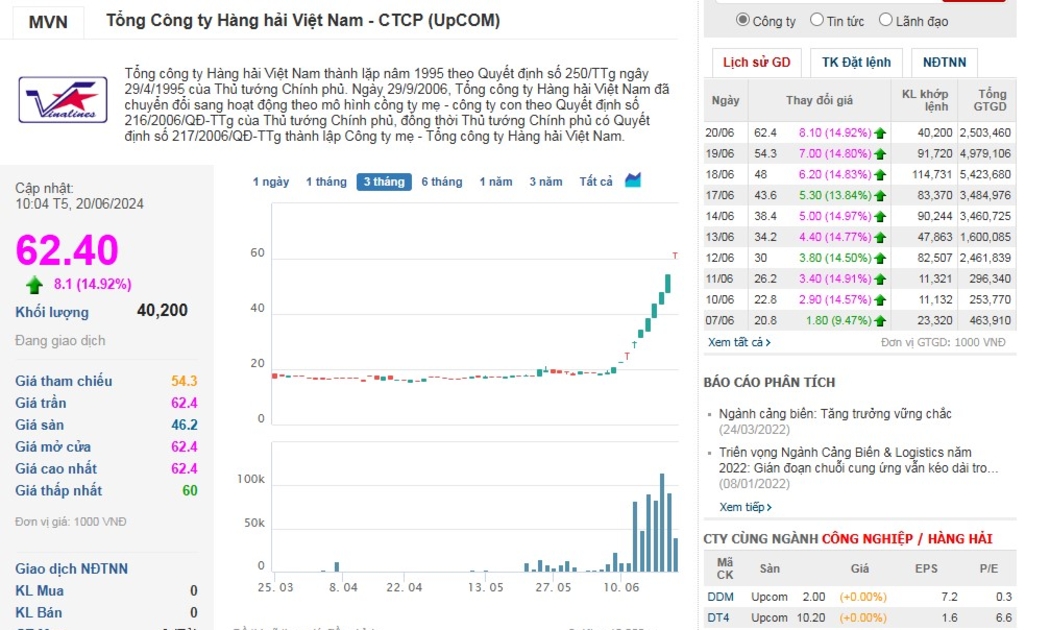The width and height of the screenshot is (1050, 630).
Task: Open the chart type icon beside Tất cả
Action: pyautogui.click(x=633, y=181)
